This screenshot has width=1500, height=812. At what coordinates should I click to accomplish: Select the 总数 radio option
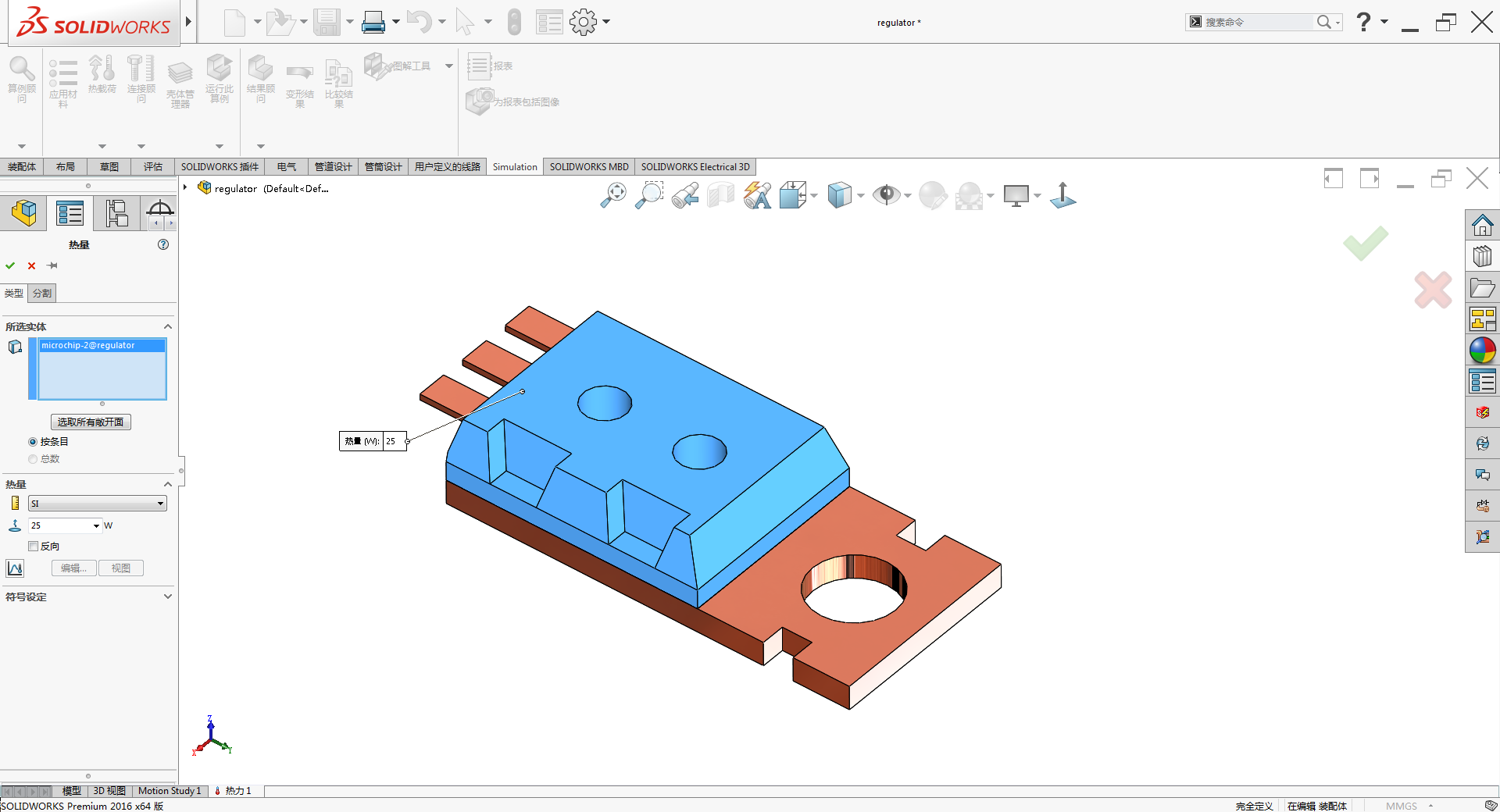(x=33, y=459)
